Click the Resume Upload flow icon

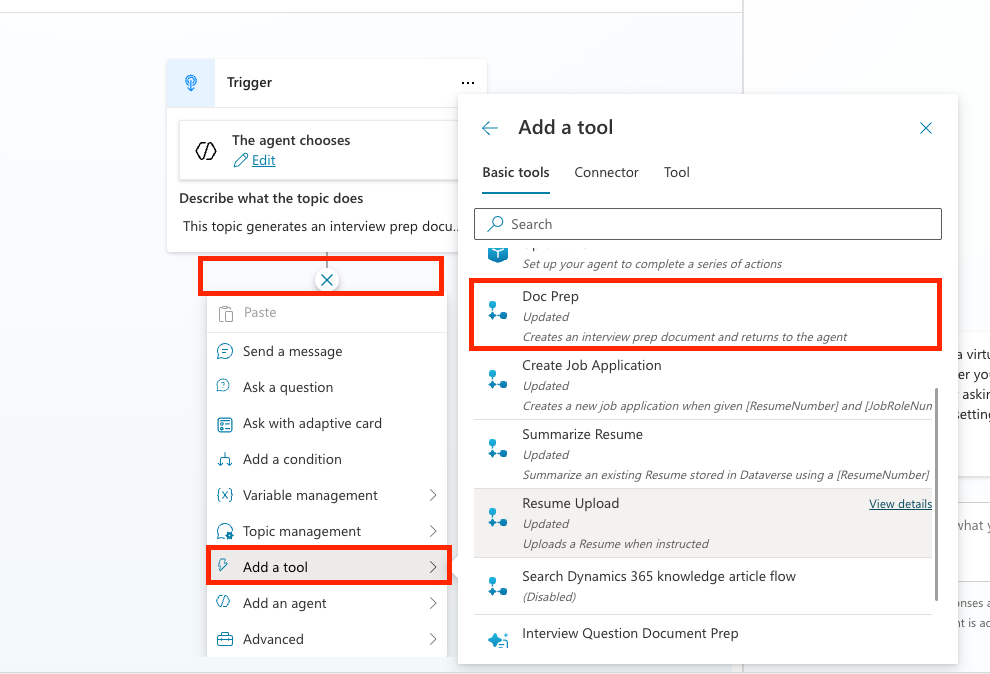tap(498, 517)
